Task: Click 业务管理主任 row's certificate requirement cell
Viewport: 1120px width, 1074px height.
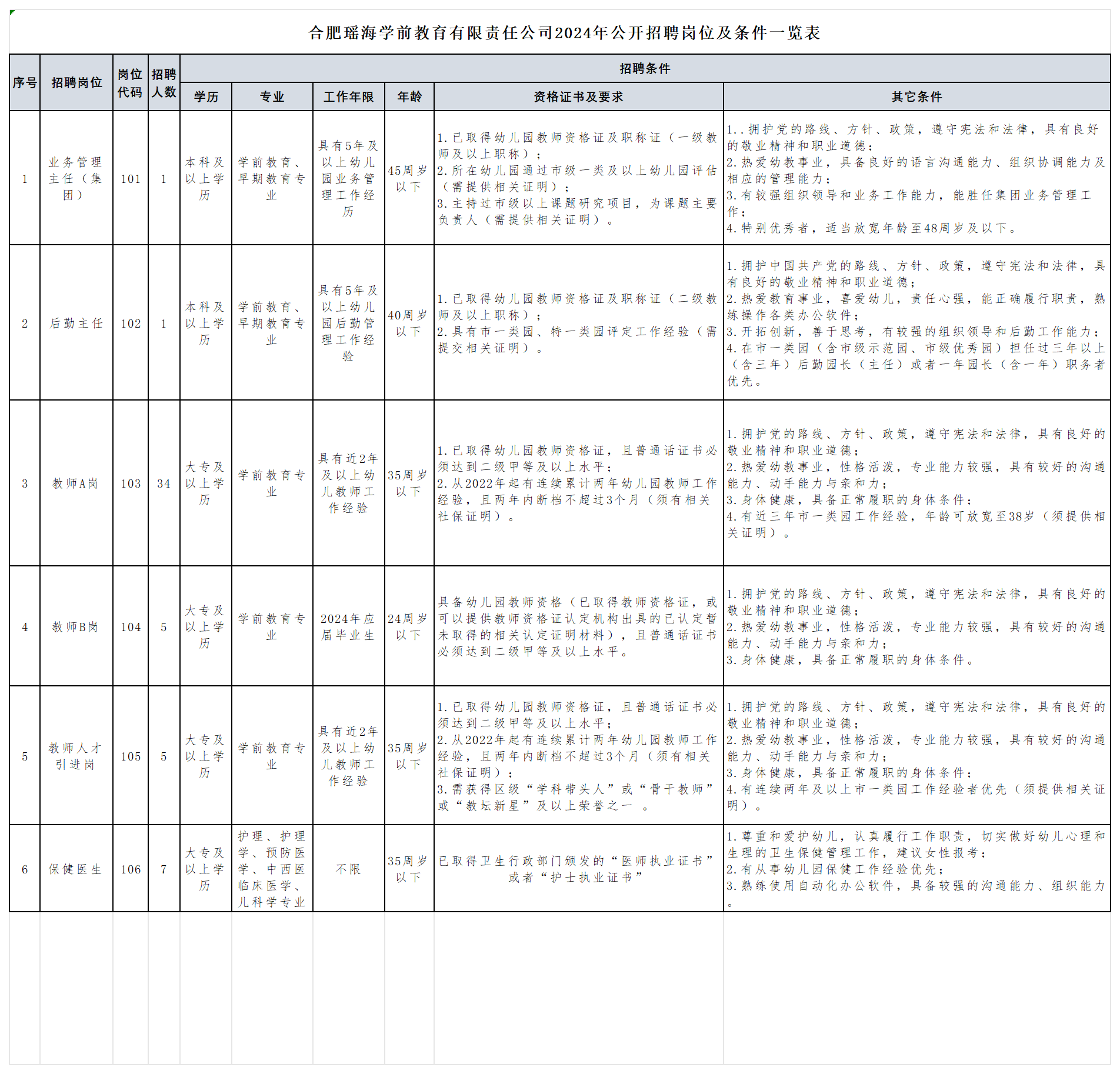Action: [x=579, y=178]
